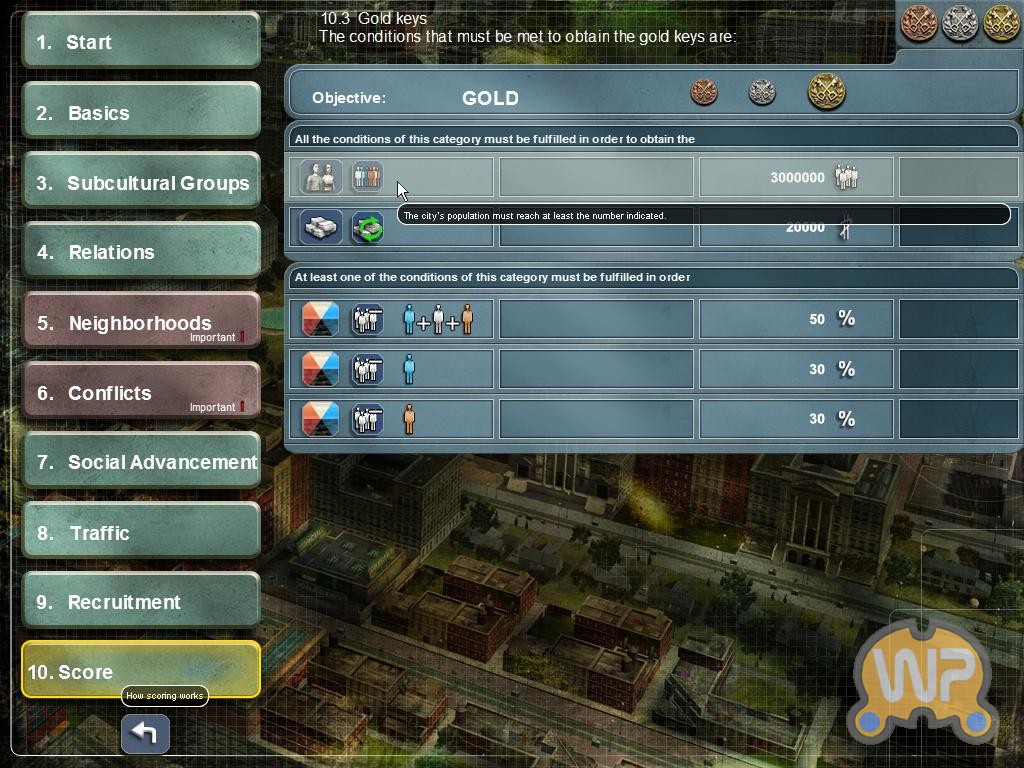Screen dimensions: 1024x768
Task: Click the back arrow button
Action: pos(145,733)
